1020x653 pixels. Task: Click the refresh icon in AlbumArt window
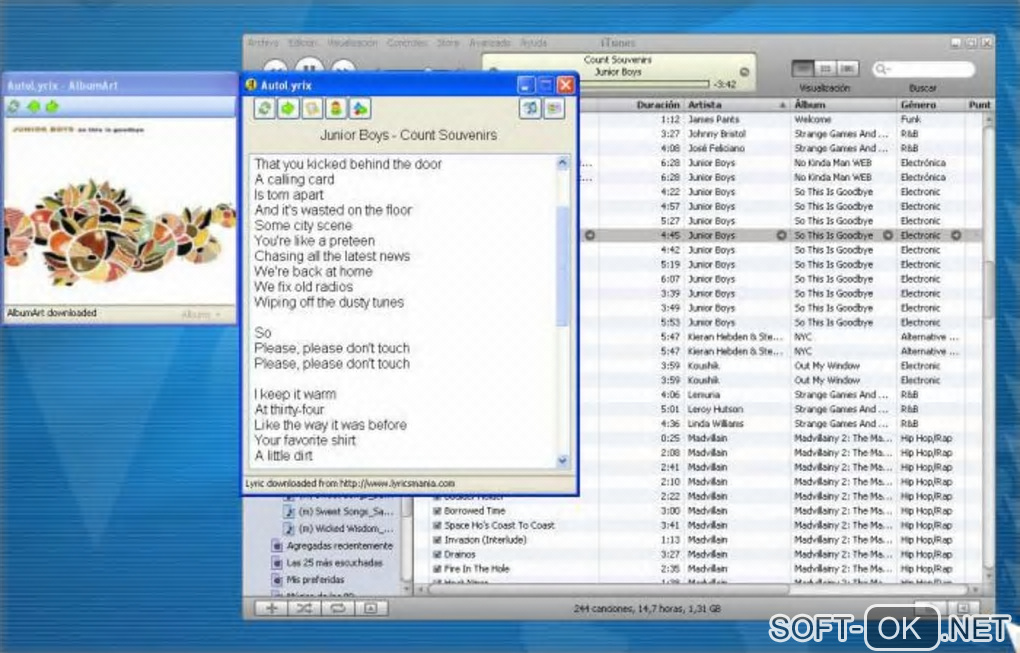click(13, 106)
